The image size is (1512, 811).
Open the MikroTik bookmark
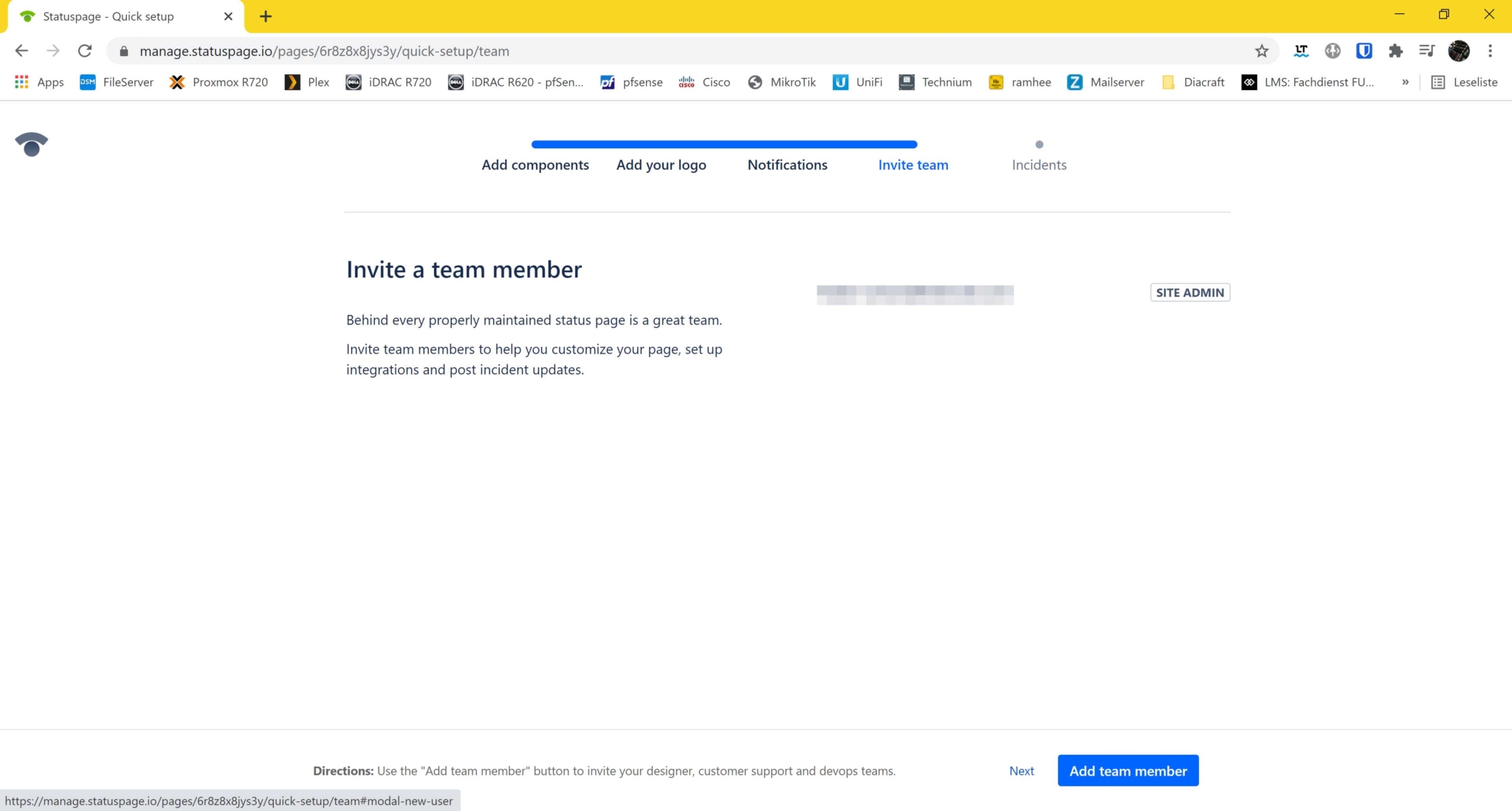782,82
